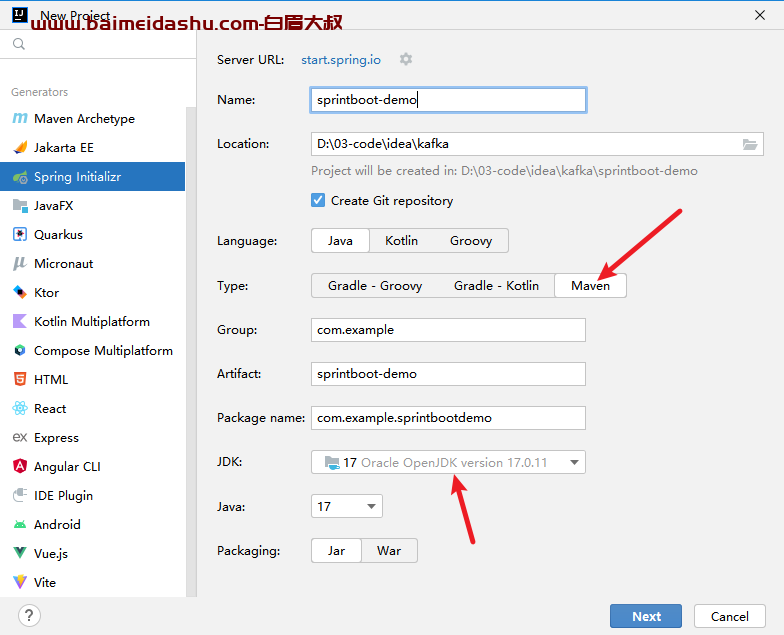Select the Spring Initializr generator
The image size is (784, 635).
(x=92, y=176)
